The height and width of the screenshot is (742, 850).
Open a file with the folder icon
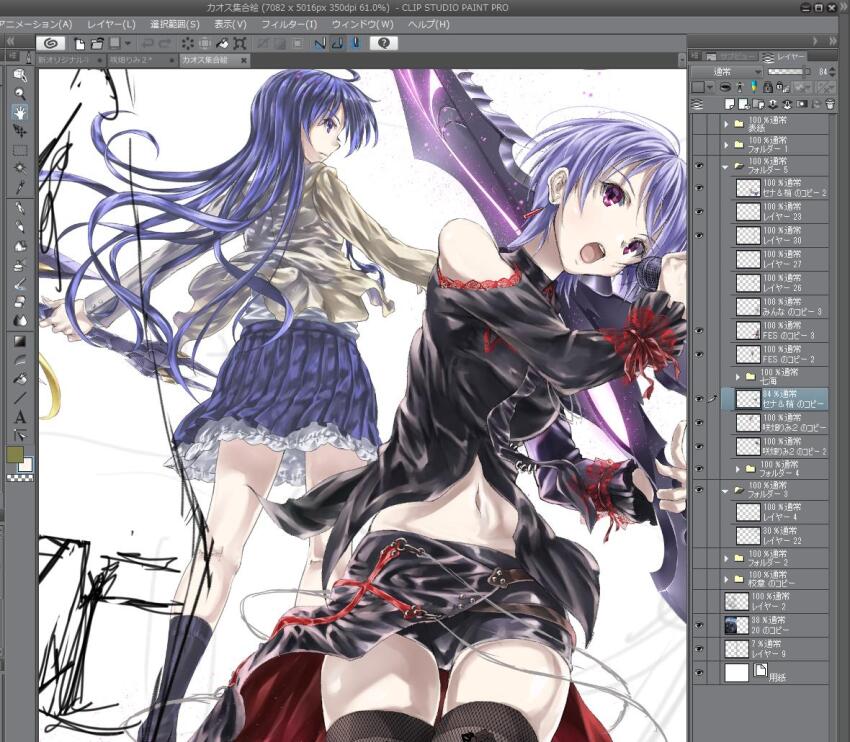[x=97, y=43]
